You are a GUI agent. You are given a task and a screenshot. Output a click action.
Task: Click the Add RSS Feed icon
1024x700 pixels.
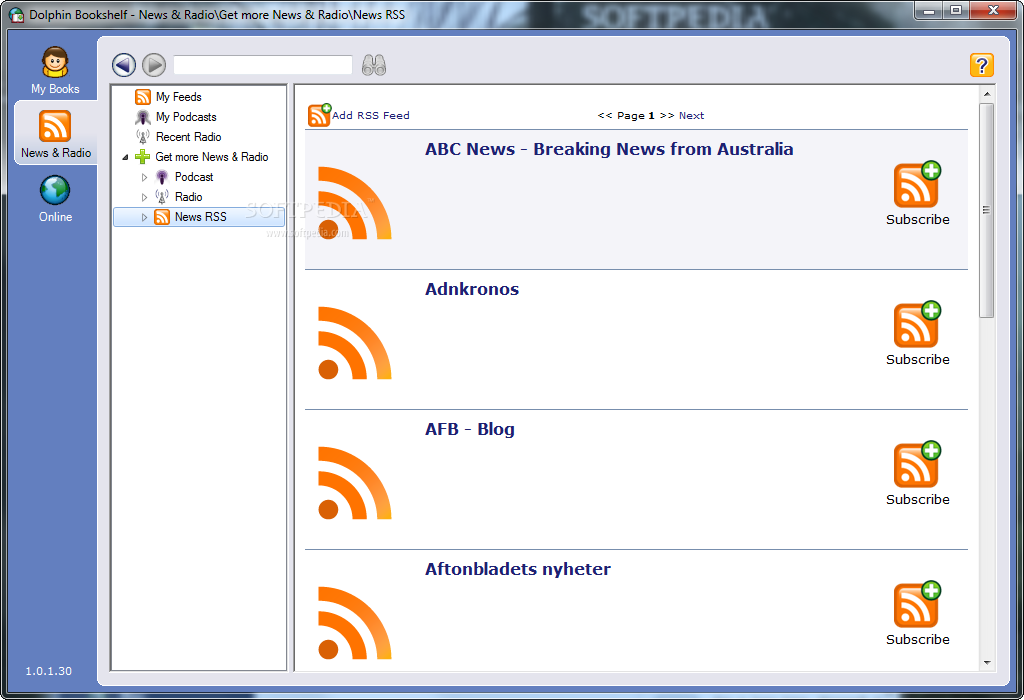pos(319,115)
